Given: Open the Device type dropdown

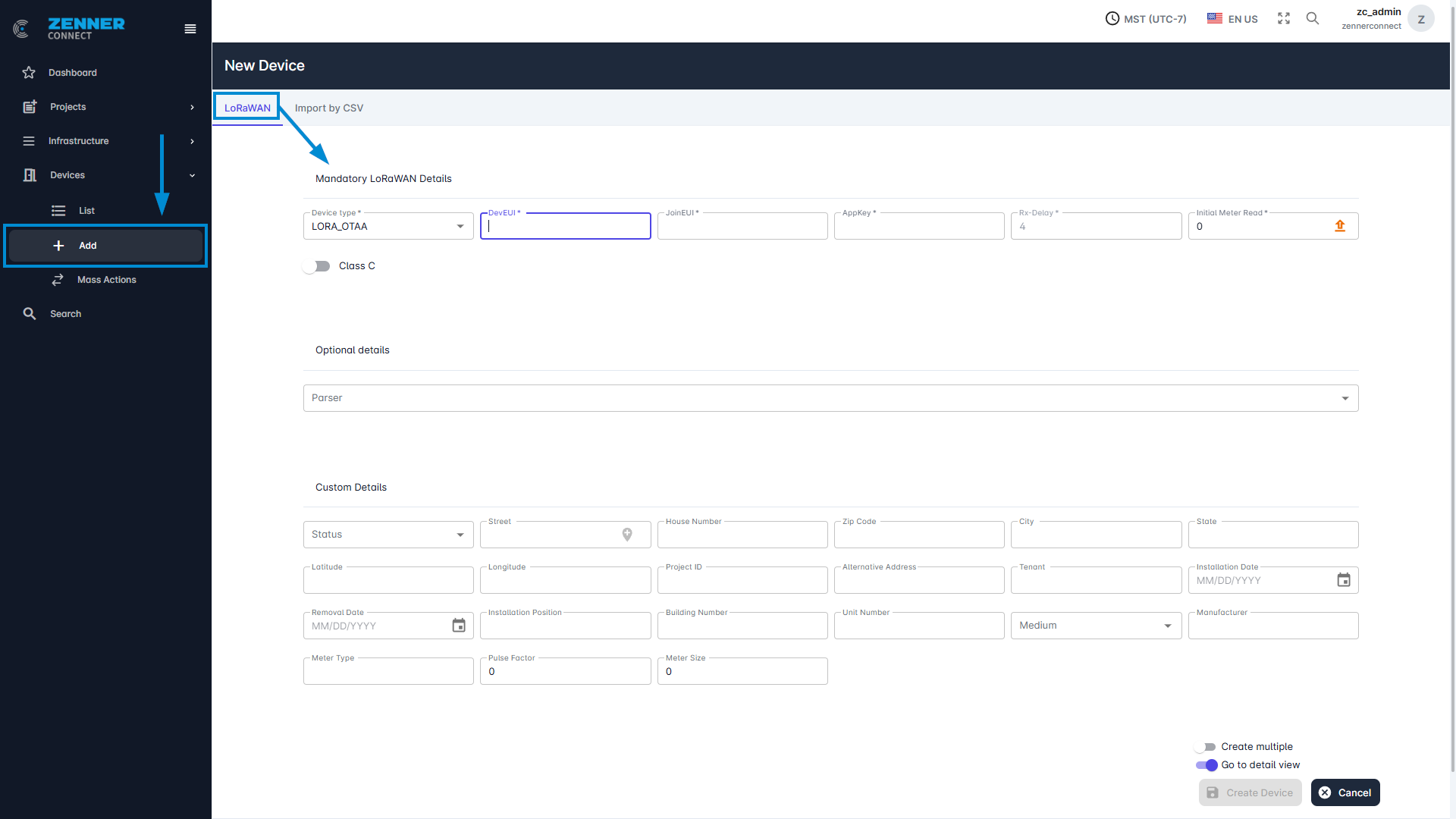Looking at the screenshot, I should pyautogui.click(x=388, y=226).
